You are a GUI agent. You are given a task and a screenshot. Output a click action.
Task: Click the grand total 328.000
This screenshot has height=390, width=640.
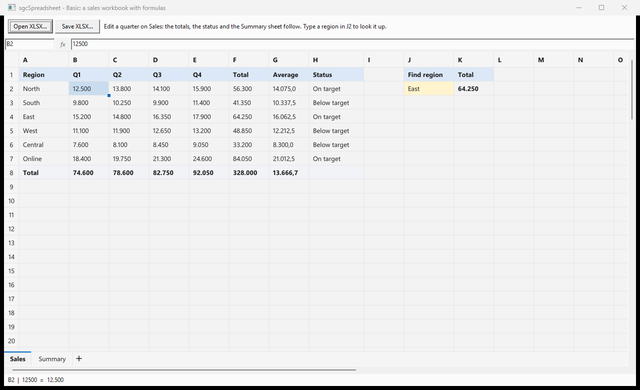point(249,173)
